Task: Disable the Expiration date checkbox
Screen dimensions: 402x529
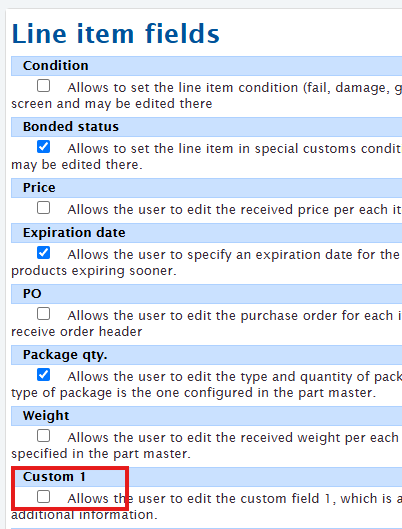Action: pos(44,253)
